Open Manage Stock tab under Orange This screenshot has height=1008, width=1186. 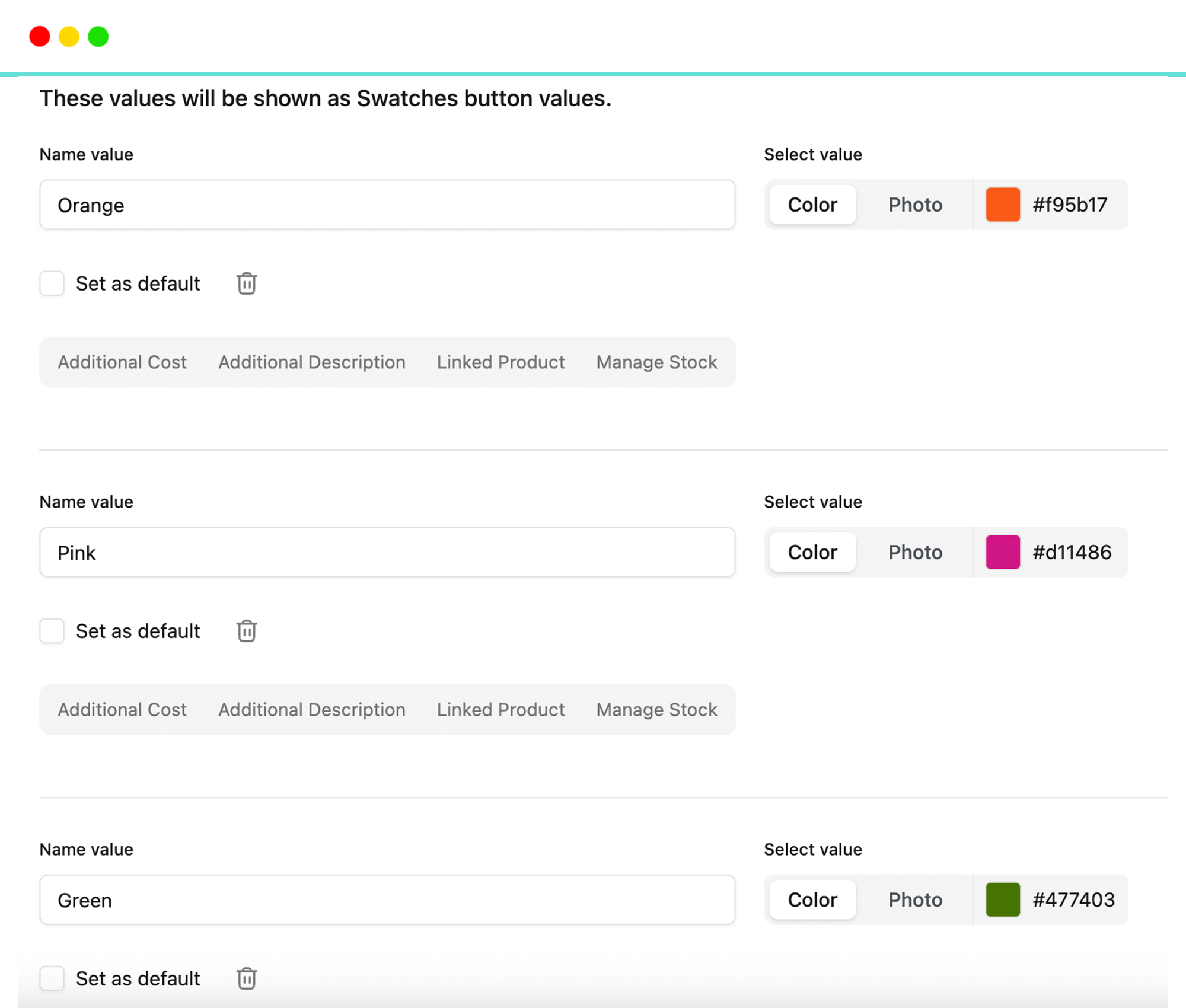click(x=656, y=362)
